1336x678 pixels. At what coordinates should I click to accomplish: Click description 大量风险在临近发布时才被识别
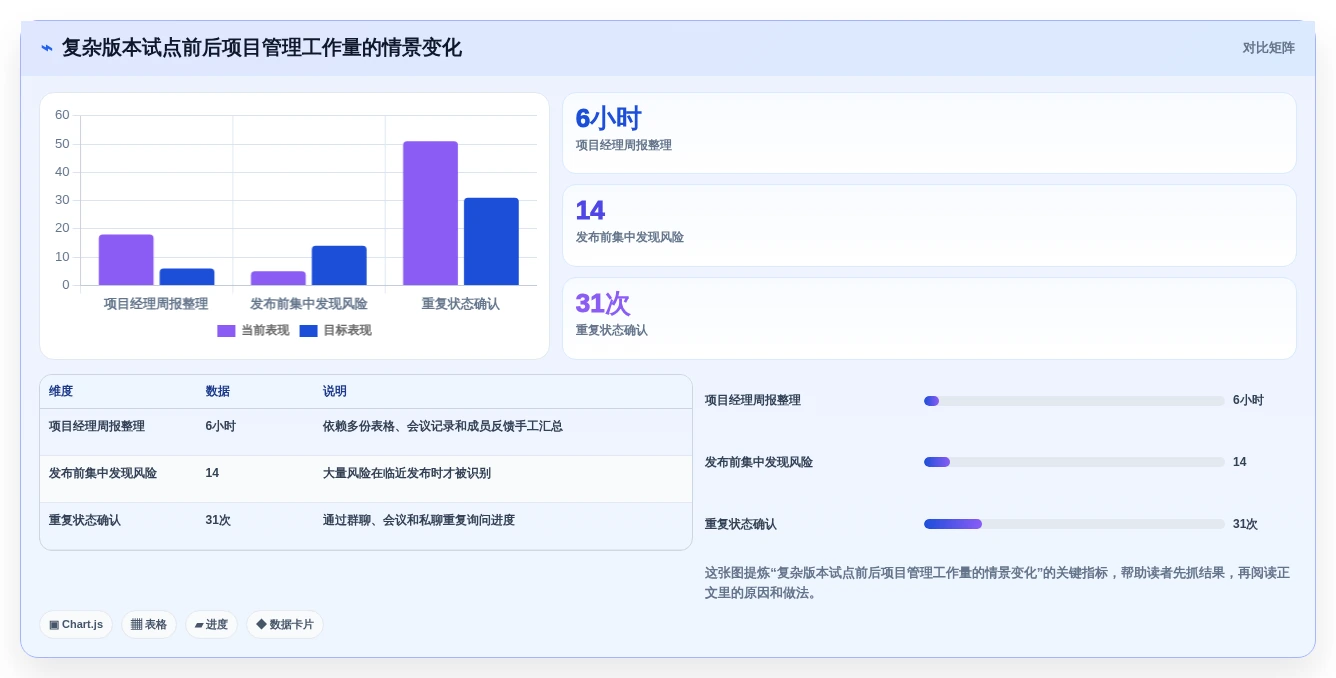(406, 473)
